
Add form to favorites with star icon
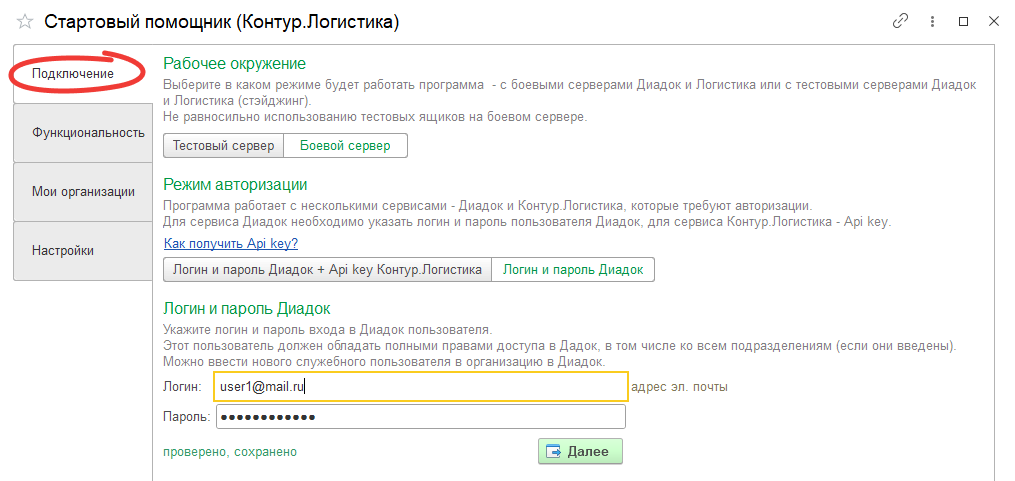tap(25, 21)
